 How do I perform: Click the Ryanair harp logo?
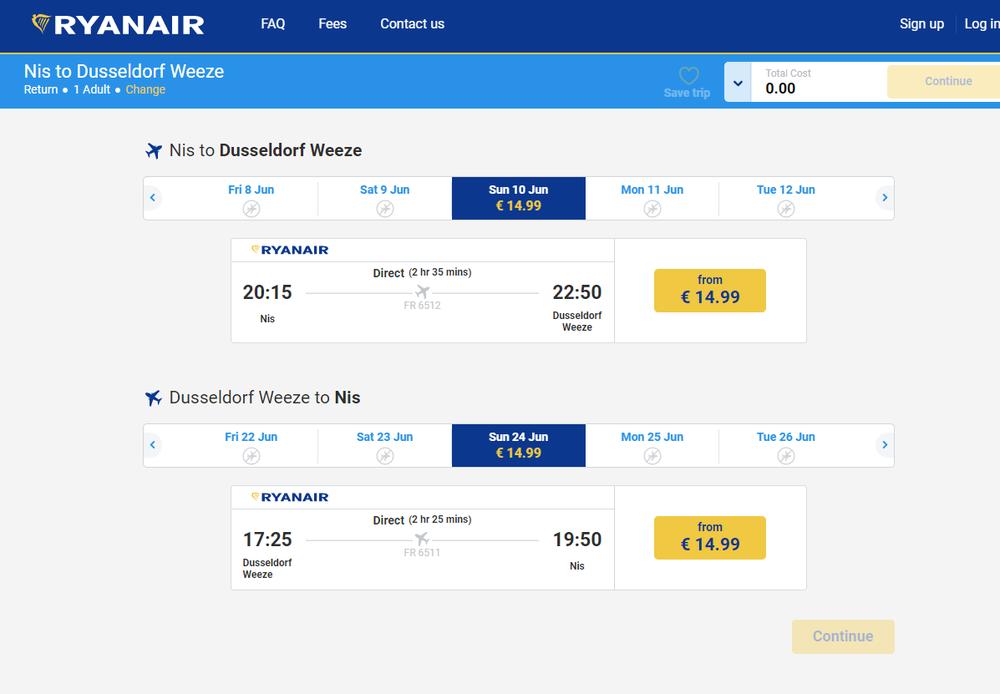click(42, 23)
